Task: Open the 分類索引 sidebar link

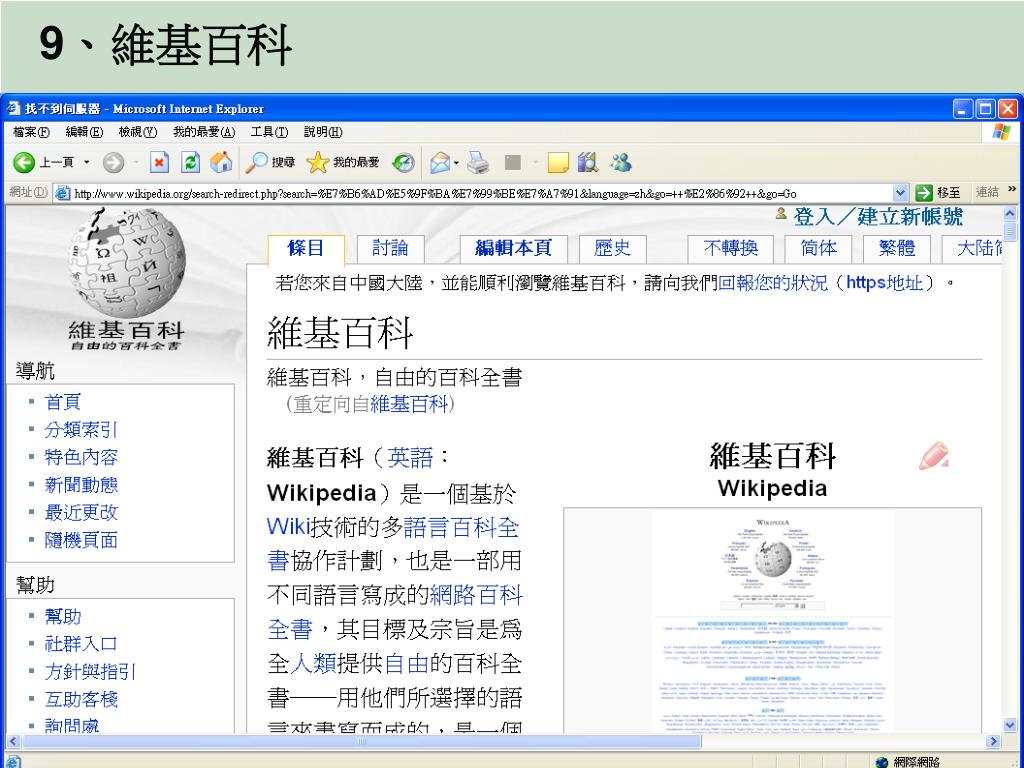Action: click(81, 430)
